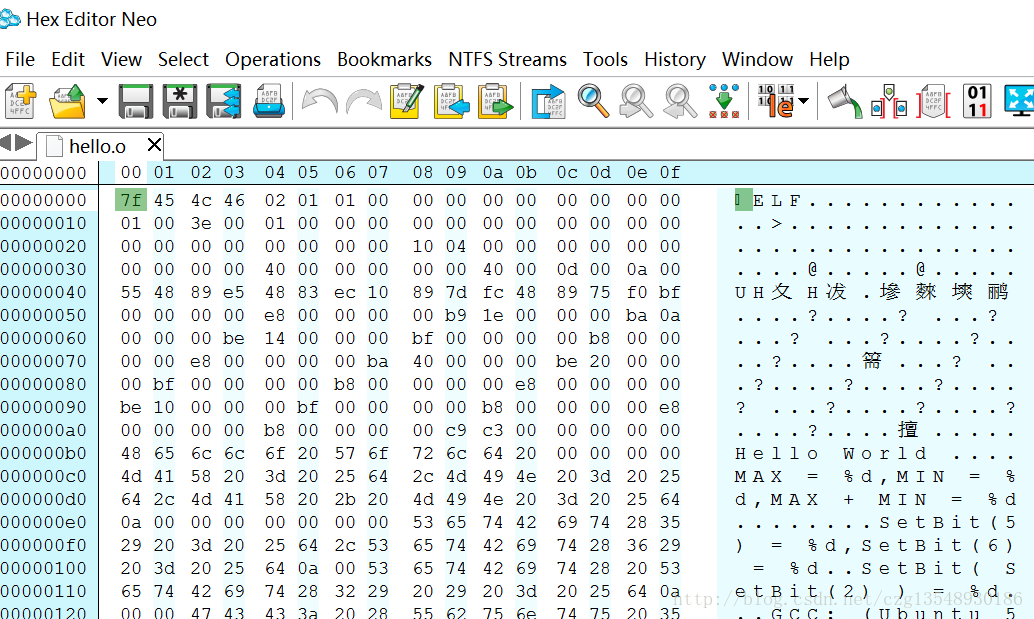Expand the Open file dropdown arrow

click(102, 101)
